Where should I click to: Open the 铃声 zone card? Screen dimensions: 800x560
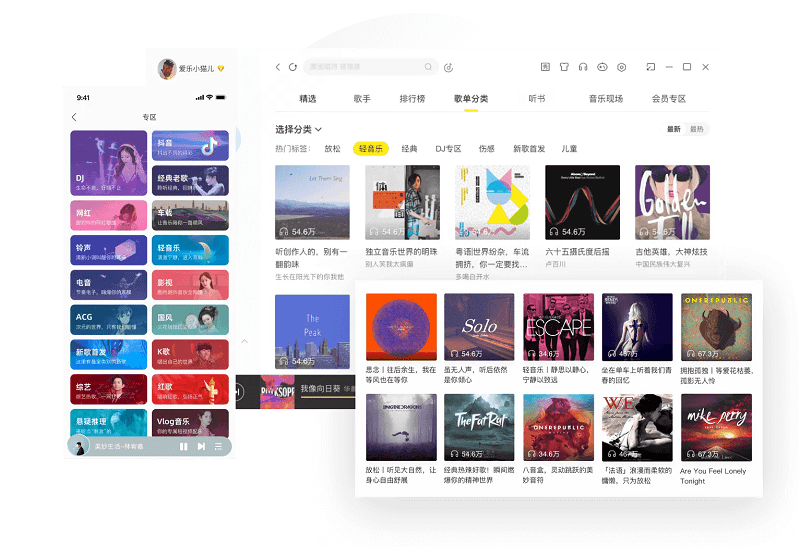pyautogui.click(x=109, y=250)
